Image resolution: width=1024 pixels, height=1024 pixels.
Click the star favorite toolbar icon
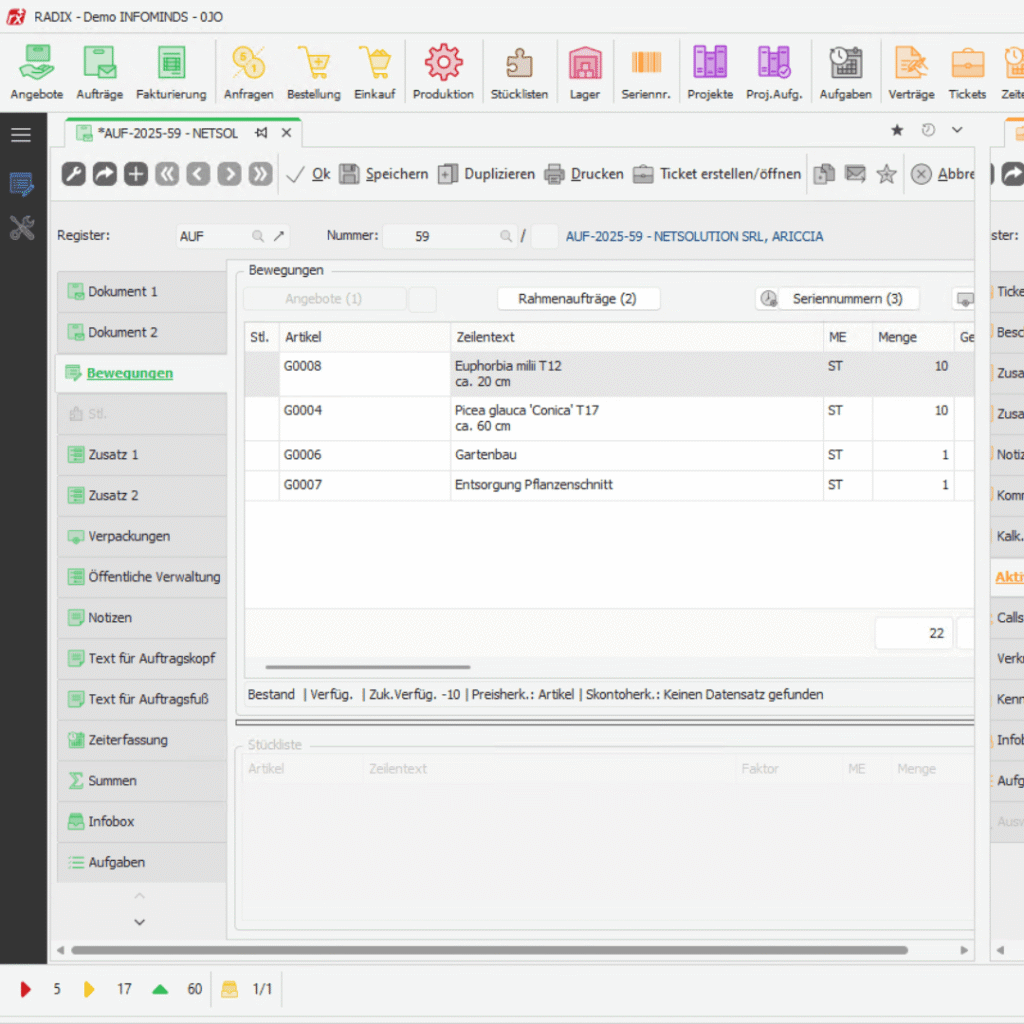tap(886, 174)
